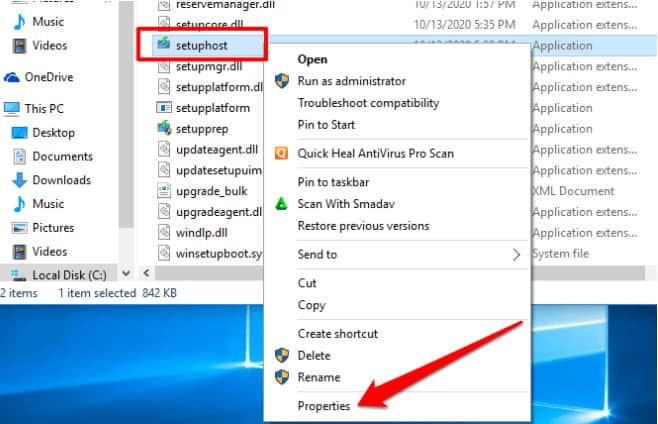This screenshot has height=424, width=658.
Task: Click the Quick Heal AntiVirus orange icon
Action: [x=281, y=153]
